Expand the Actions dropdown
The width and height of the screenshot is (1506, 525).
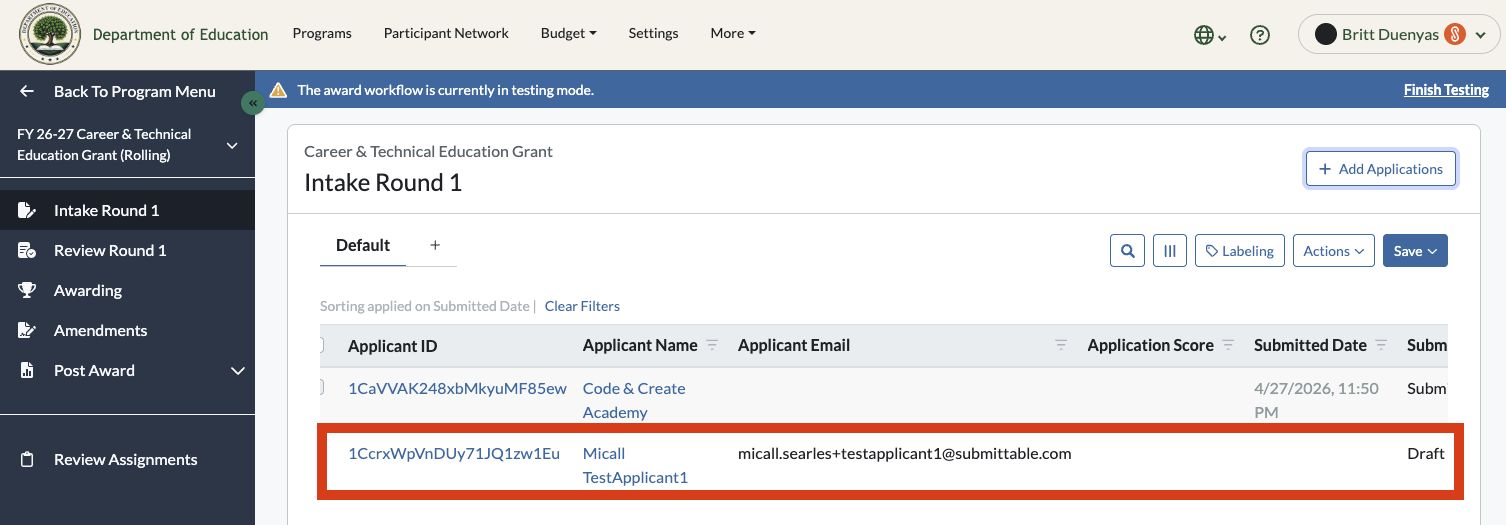click(1334, 251)
